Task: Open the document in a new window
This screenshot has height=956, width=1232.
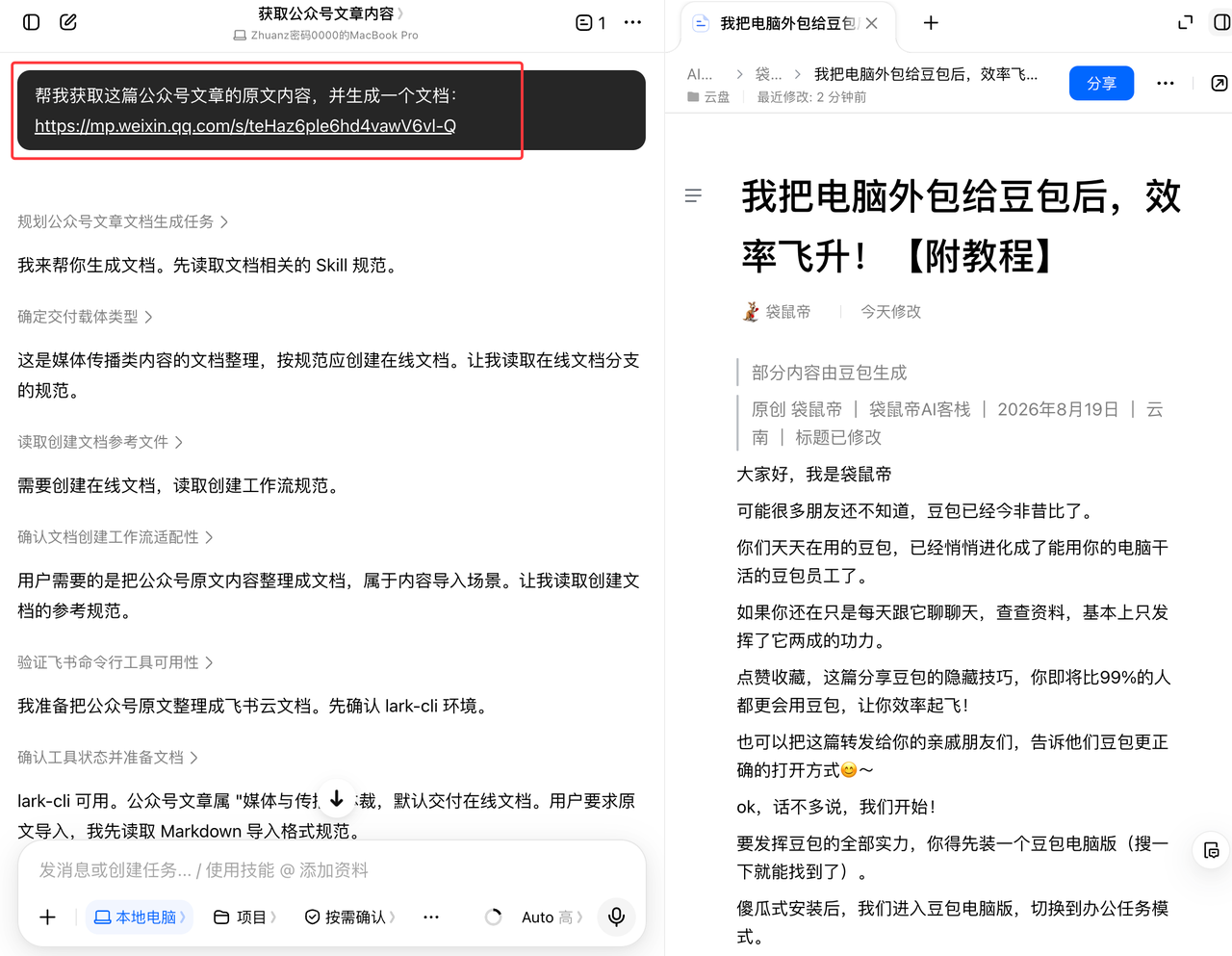Action: [1219, 84]
